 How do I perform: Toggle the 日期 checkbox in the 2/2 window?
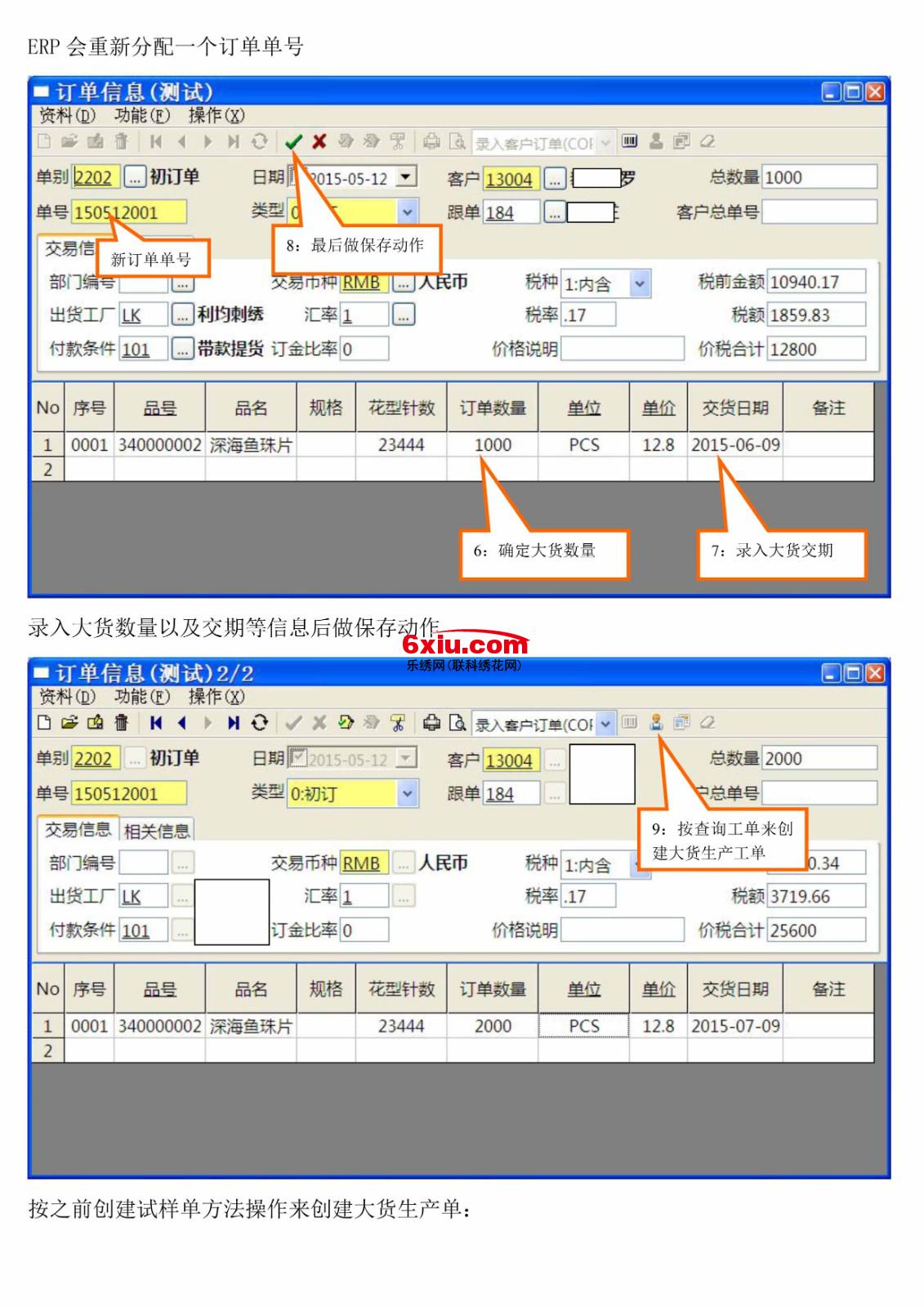[x=297, y=758]
